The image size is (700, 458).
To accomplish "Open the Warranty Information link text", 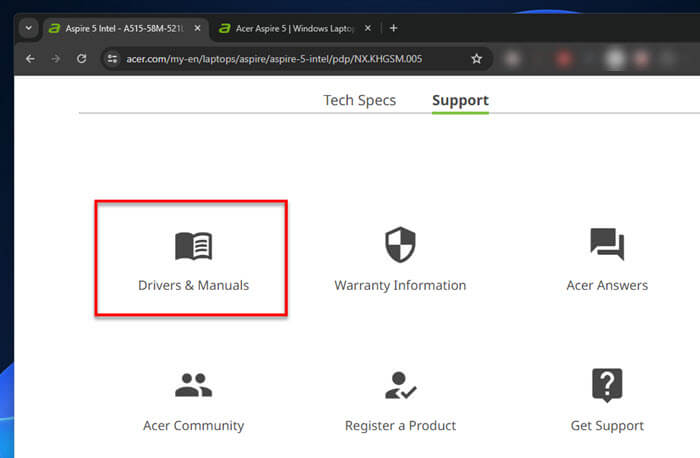I will [x=400, y=285].
